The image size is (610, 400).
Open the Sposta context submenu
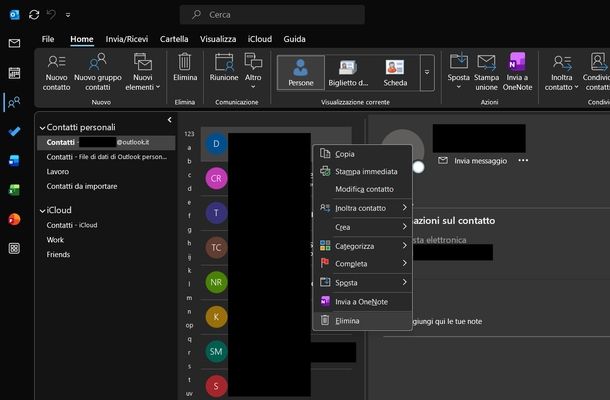click(363, 282)
